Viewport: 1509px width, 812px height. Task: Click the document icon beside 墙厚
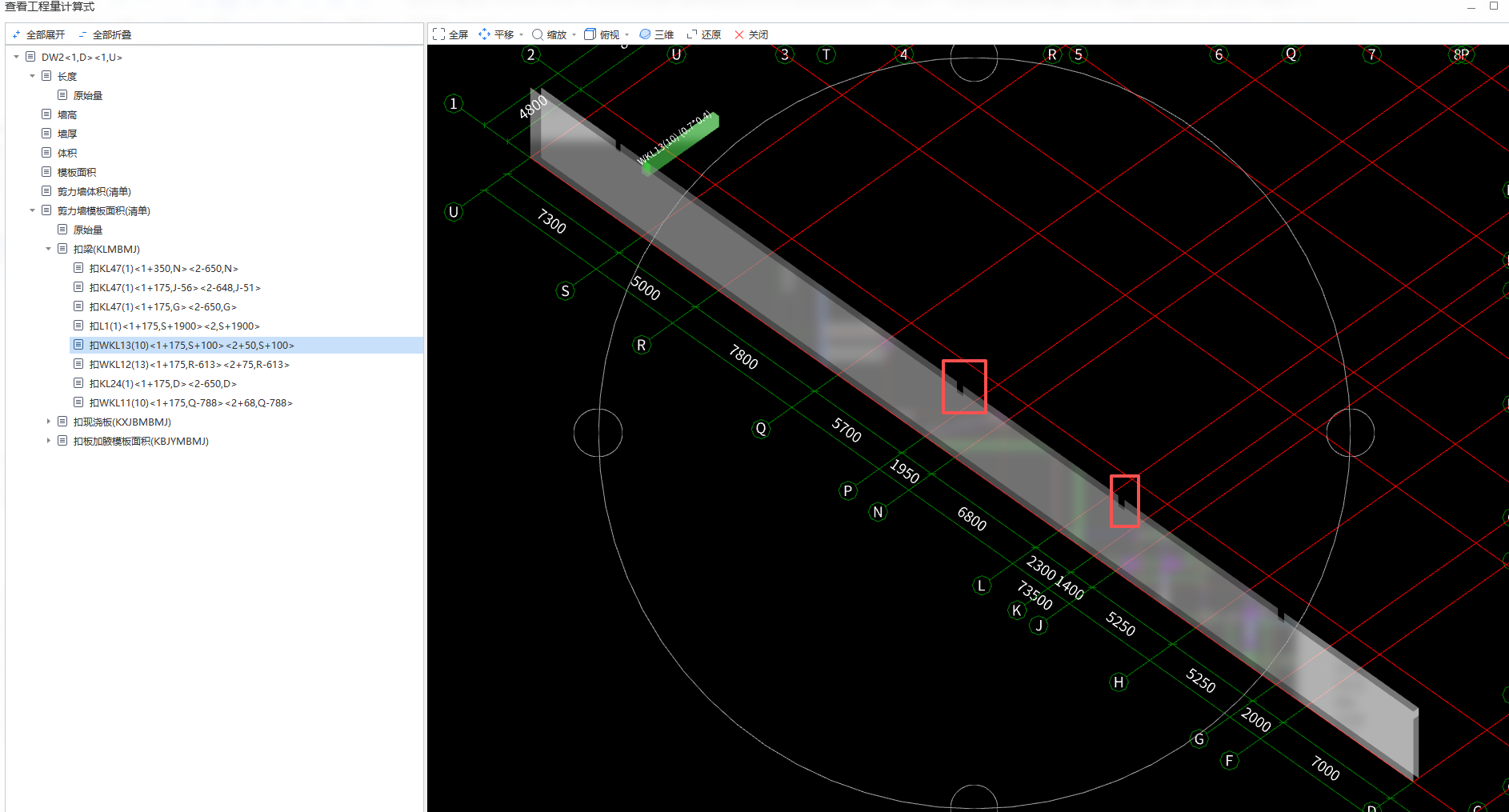pyautogui.click(x=46, y=134)
